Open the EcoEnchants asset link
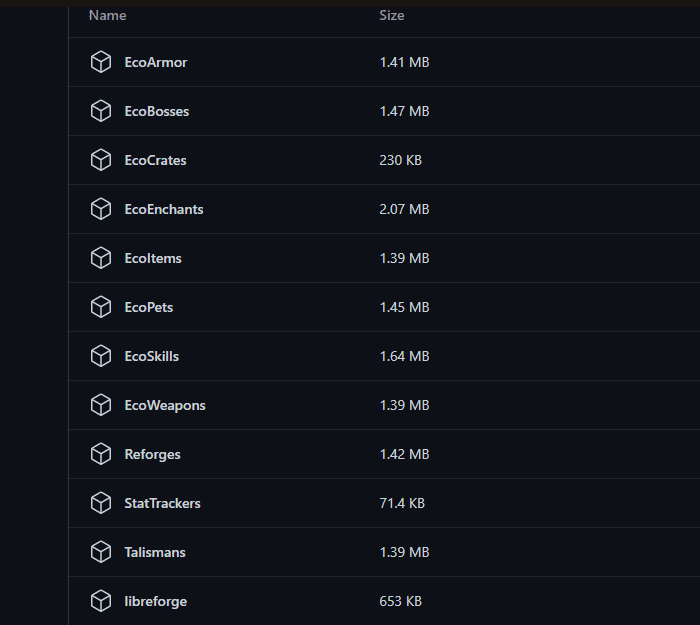The width and height of the screenshot is (700, 625). click(163, 209)
